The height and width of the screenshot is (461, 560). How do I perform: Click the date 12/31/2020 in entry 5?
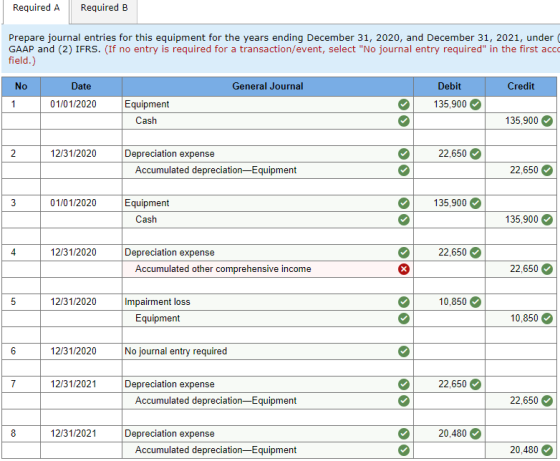pos(73,302)
